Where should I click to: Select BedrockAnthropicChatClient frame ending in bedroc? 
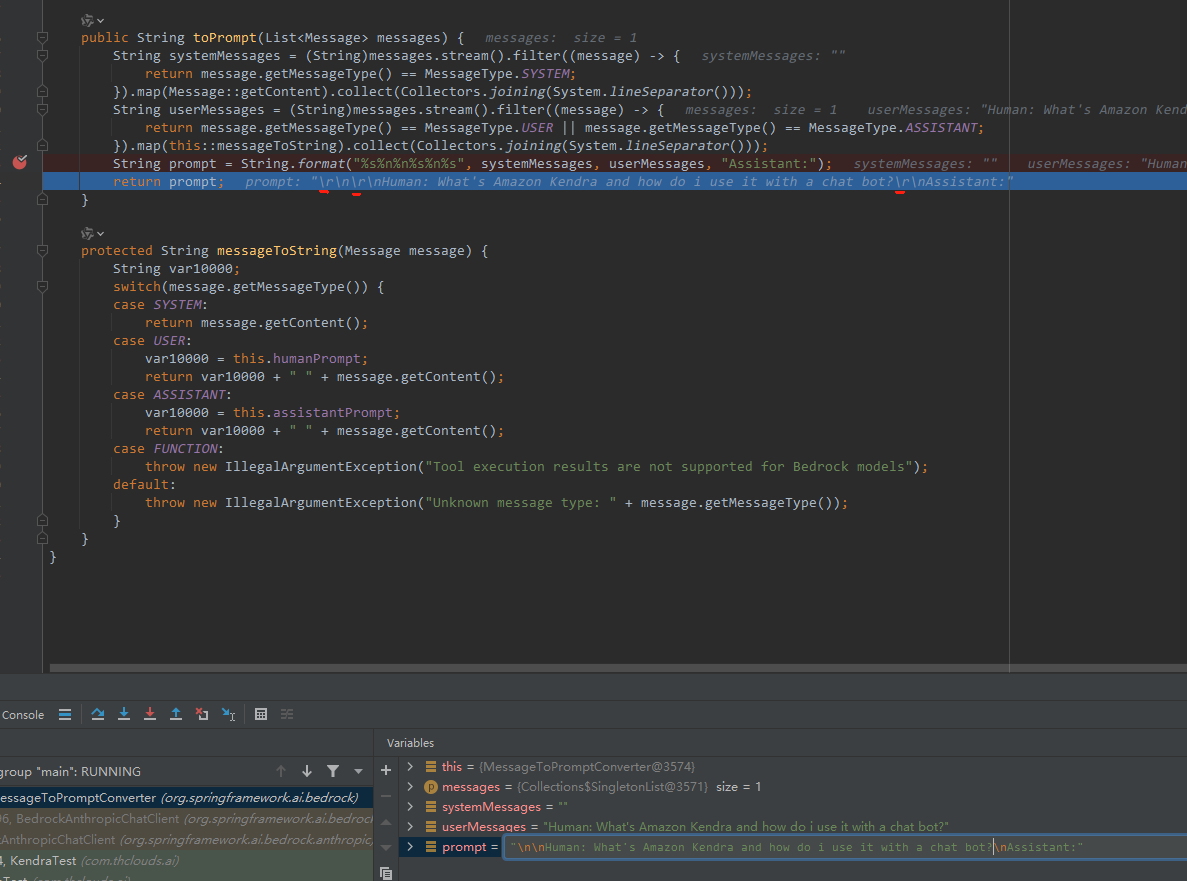[186, 819]
